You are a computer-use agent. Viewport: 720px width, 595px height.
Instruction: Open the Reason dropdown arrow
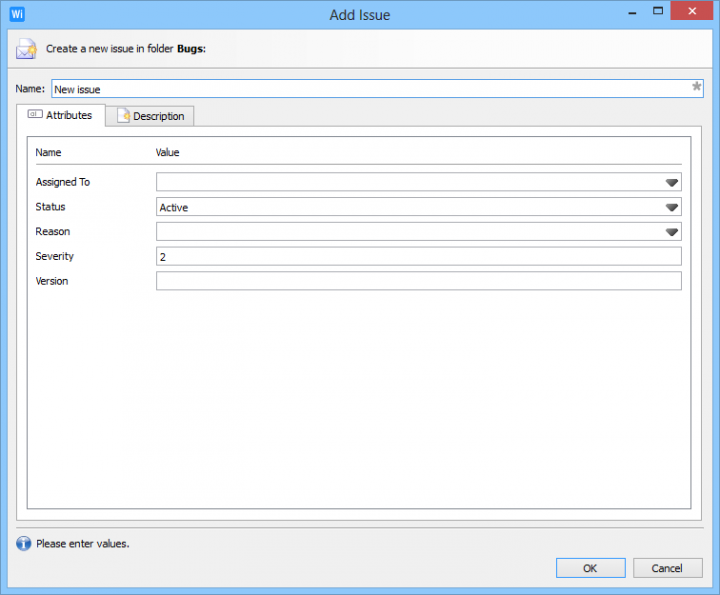click(x=671, y=232)
